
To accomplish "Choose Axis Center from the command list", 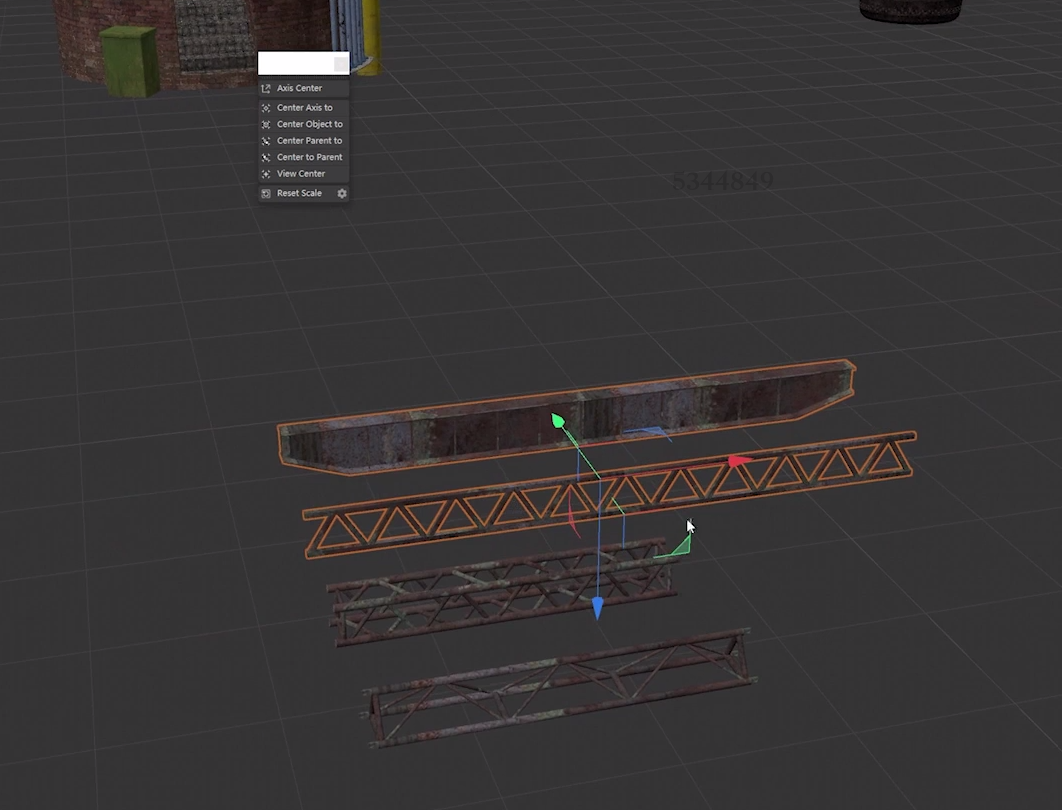I will pos(303,88).
